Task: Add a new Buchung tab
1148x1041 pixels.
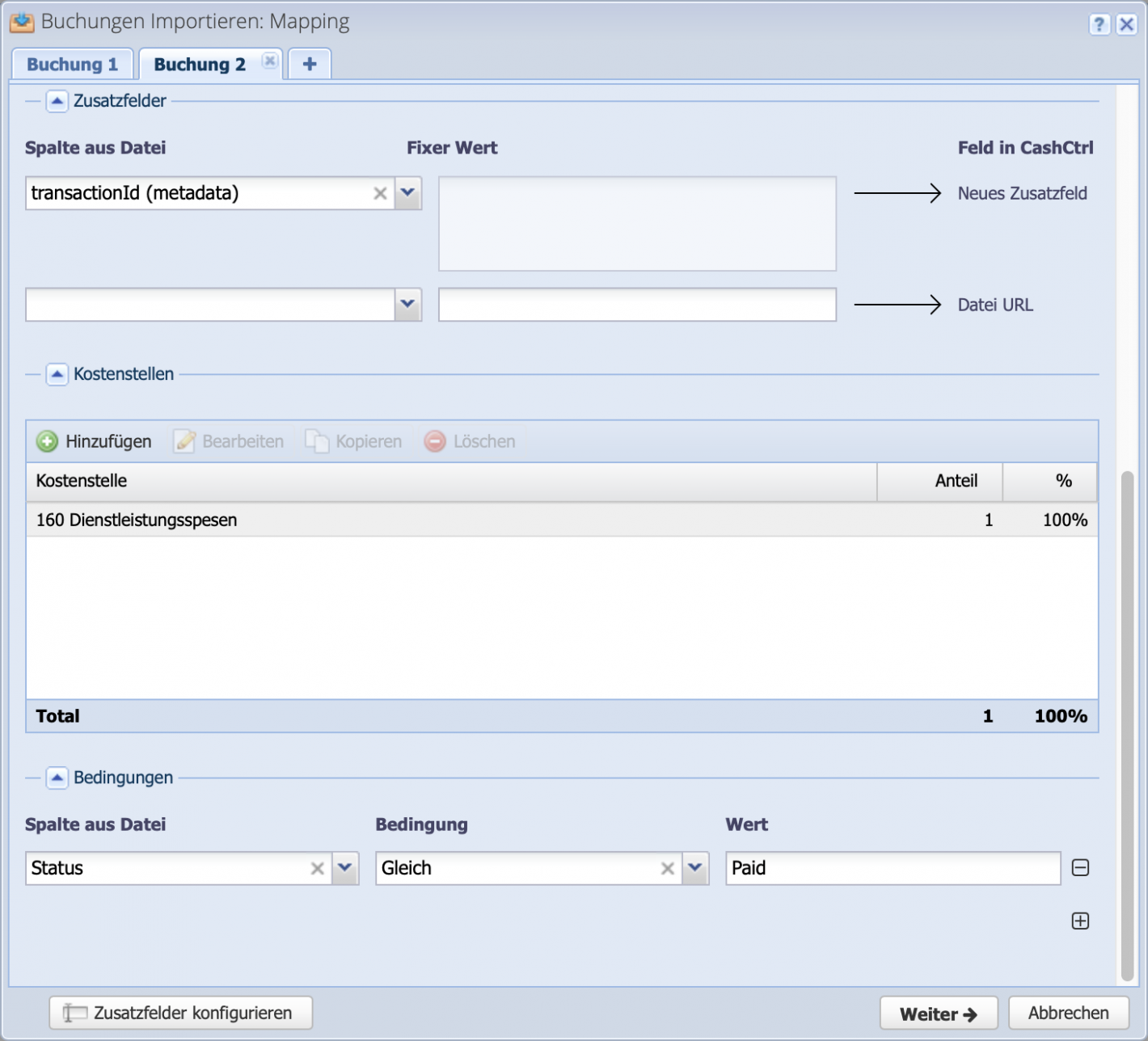Action: coord(310,63)
